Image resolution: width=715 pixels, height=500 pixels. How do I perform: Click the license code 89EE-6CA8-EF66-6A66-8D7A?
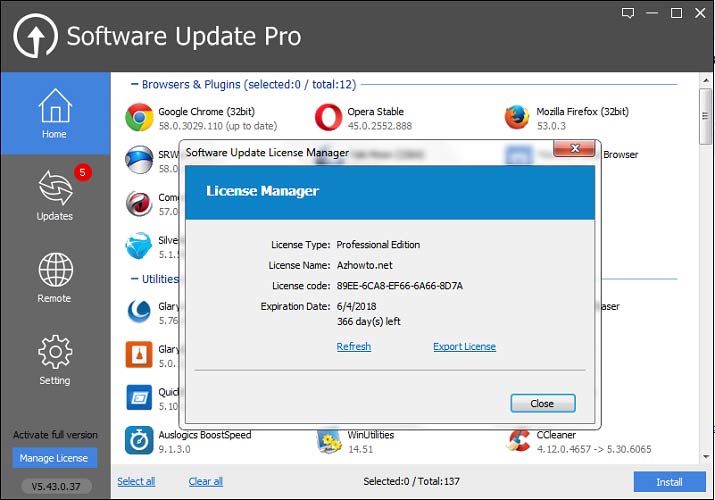point(399,286)
